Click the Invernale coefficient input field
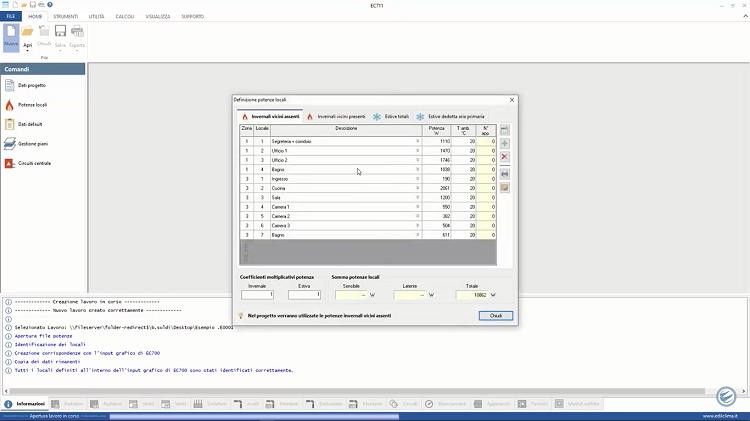 [x=256, y=295]
